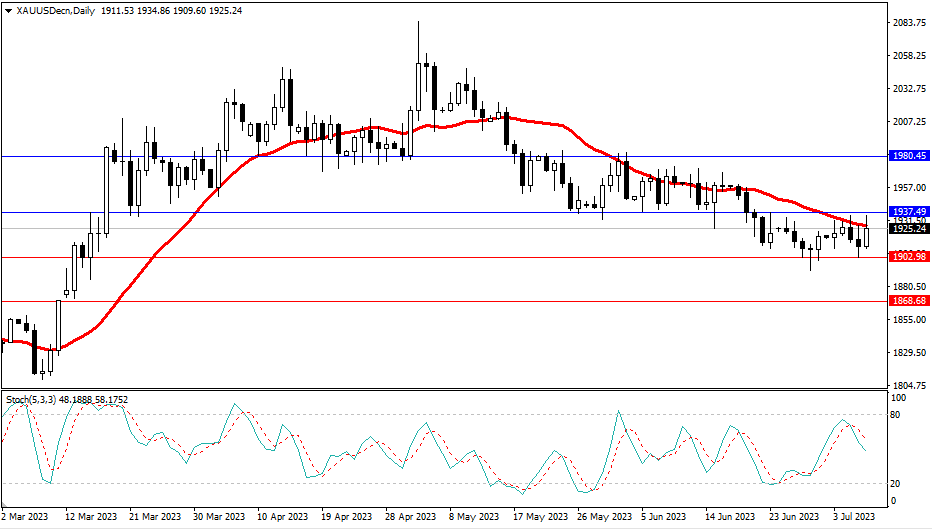Click the 8 May 2023 date label

(x=474, y=517)
